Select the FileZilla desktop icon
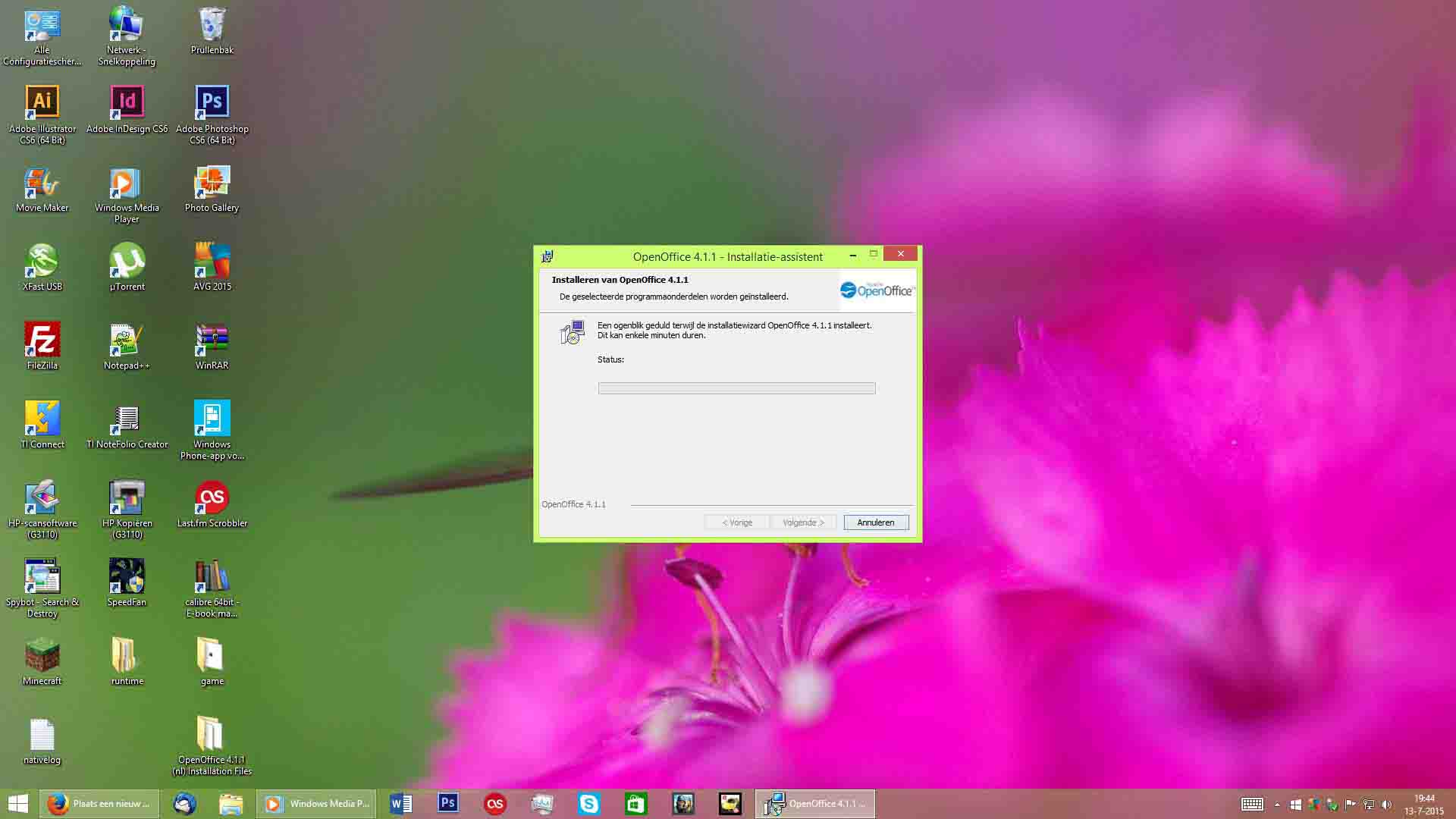 [x=42, y=340]
